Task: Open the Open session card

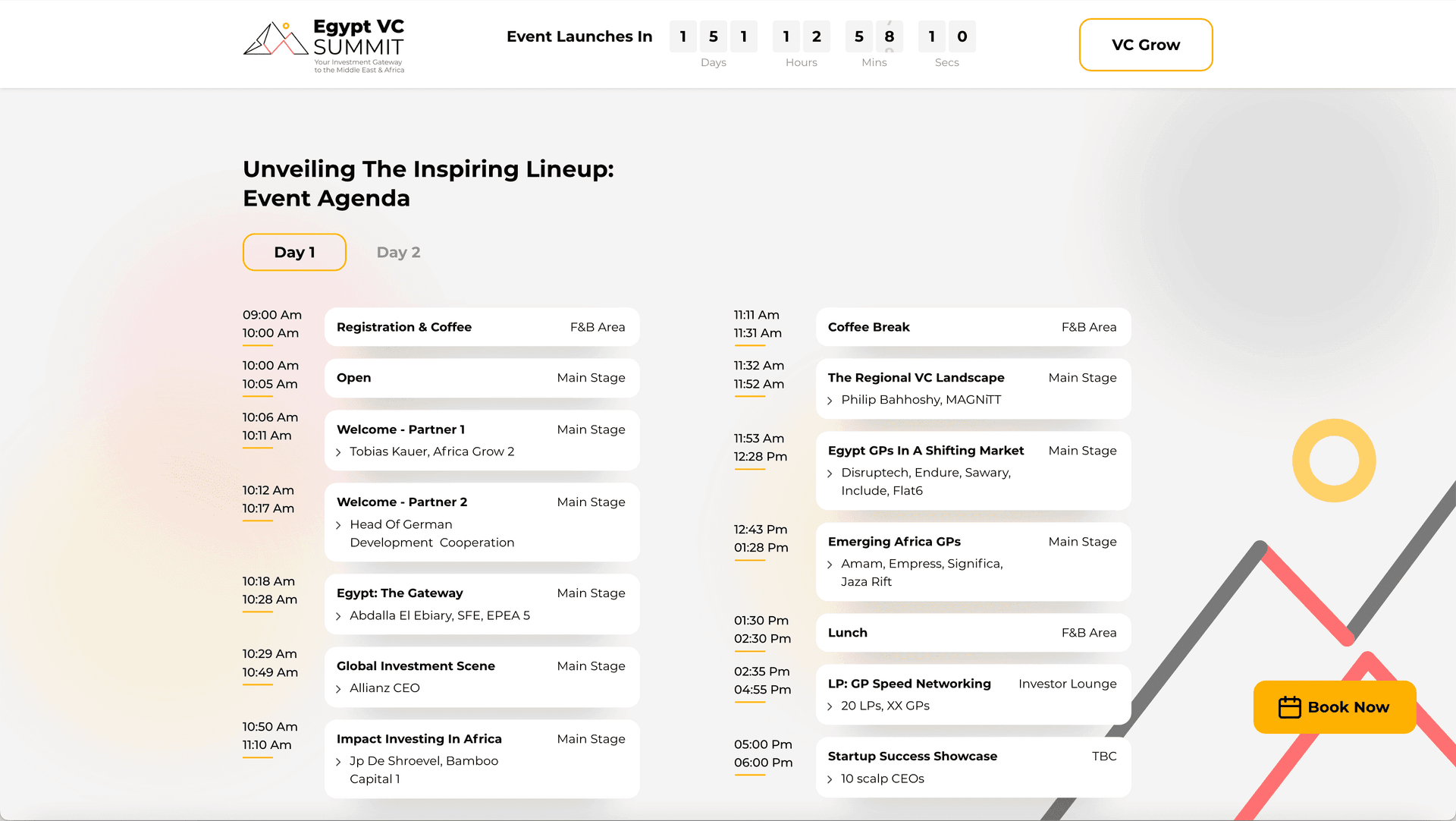Action: point(482,378)
